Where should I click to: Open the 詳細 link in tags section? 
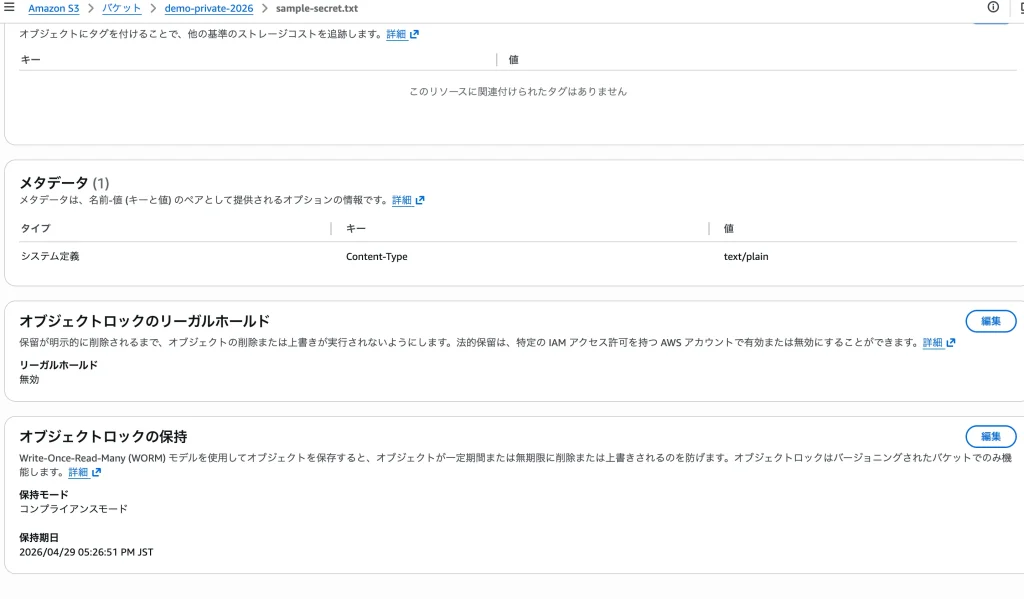tap(397, 34)
